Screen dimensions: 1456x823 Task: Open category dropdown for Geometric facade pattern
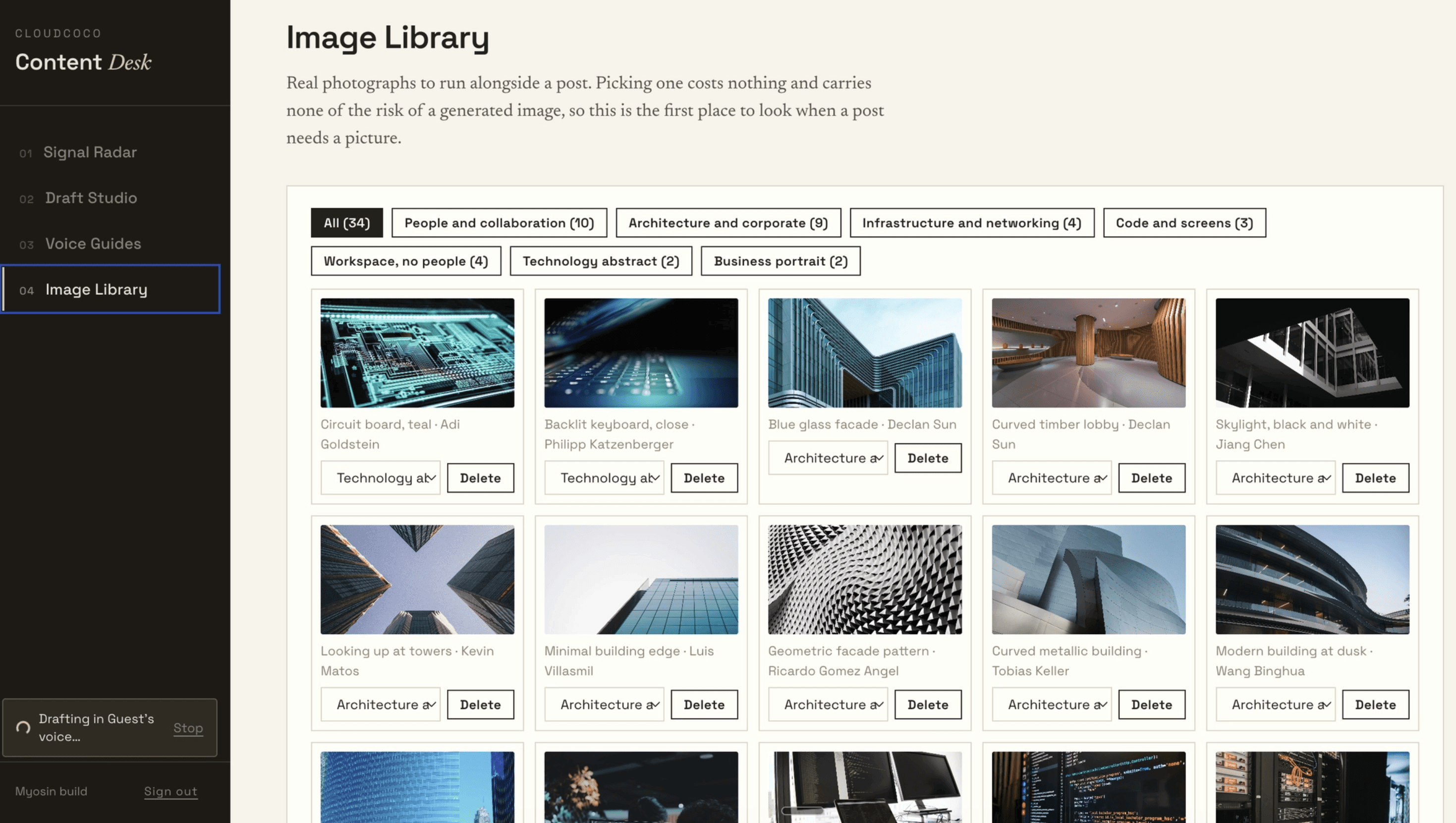click(x=828, y=705)
